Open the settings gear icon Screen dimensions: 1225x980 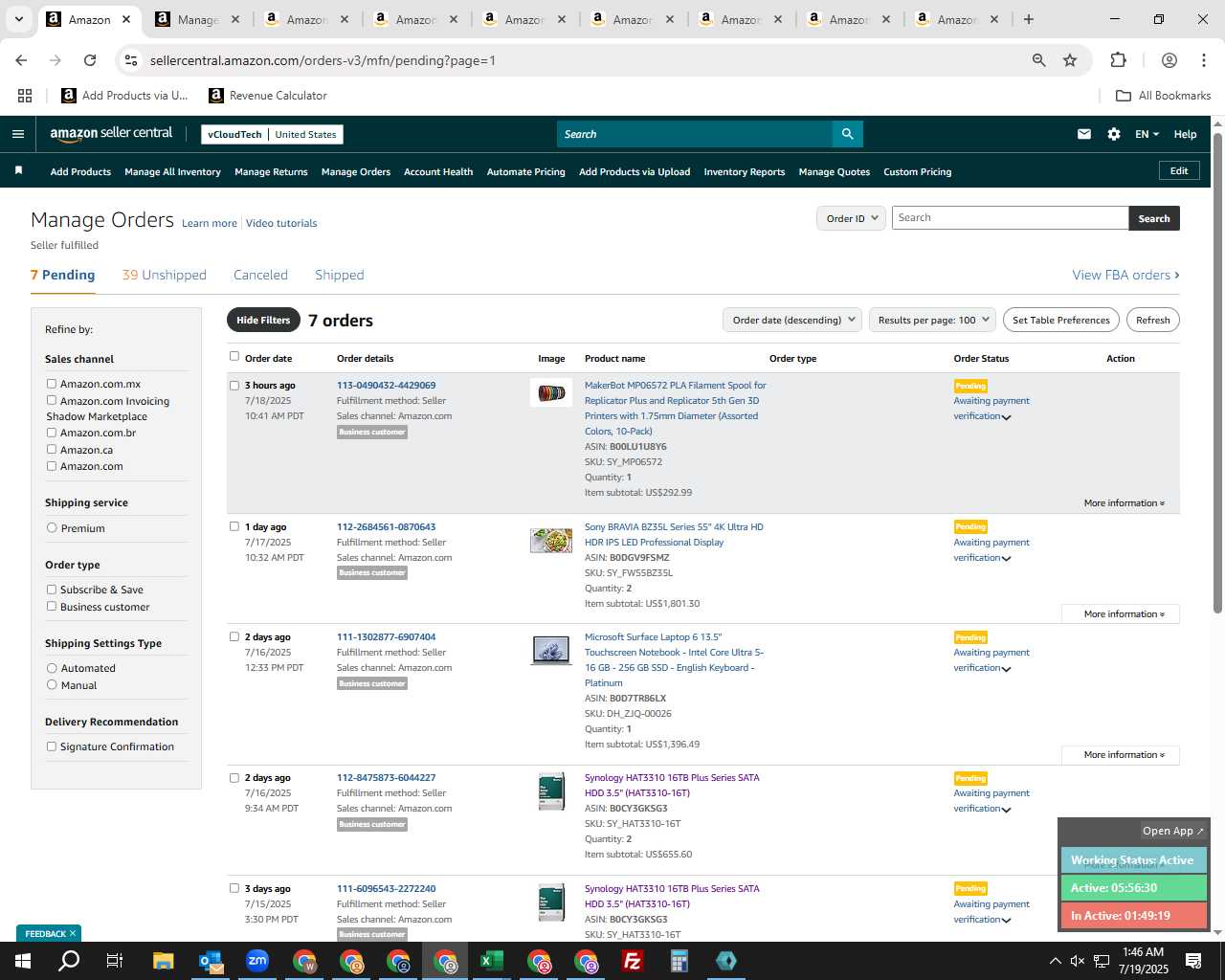pyautogui.click(x=1114, y=134)
